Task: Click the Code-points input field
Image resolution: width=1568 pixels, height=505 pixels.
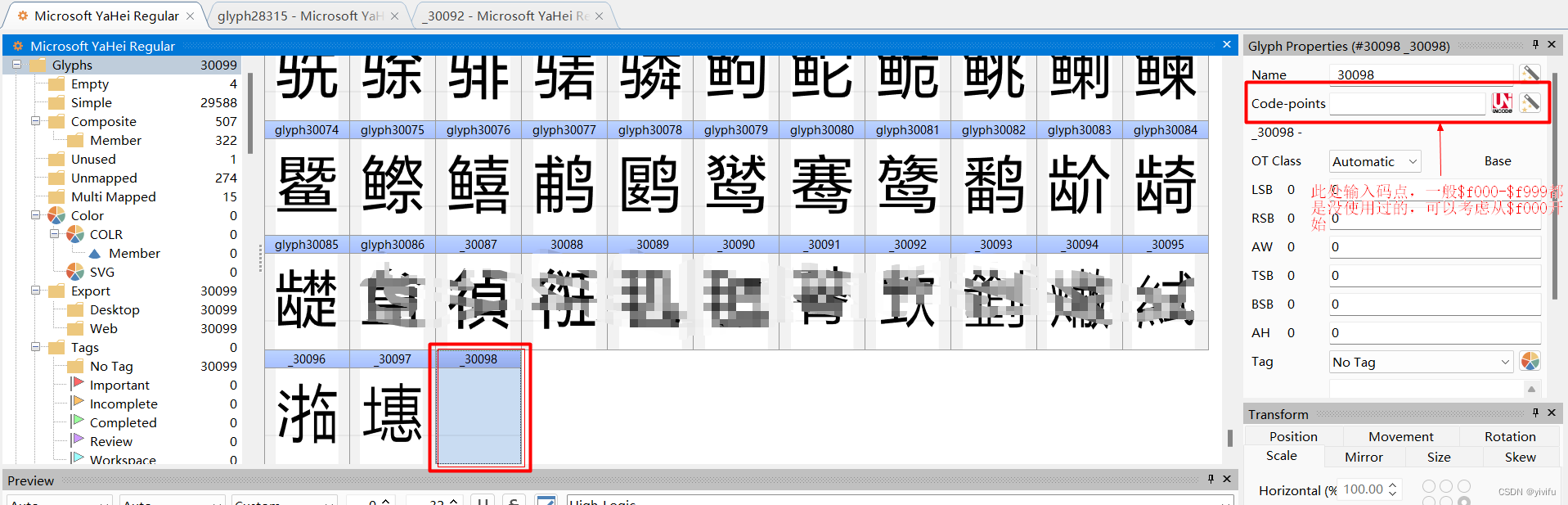Action: coord(1407,103)
